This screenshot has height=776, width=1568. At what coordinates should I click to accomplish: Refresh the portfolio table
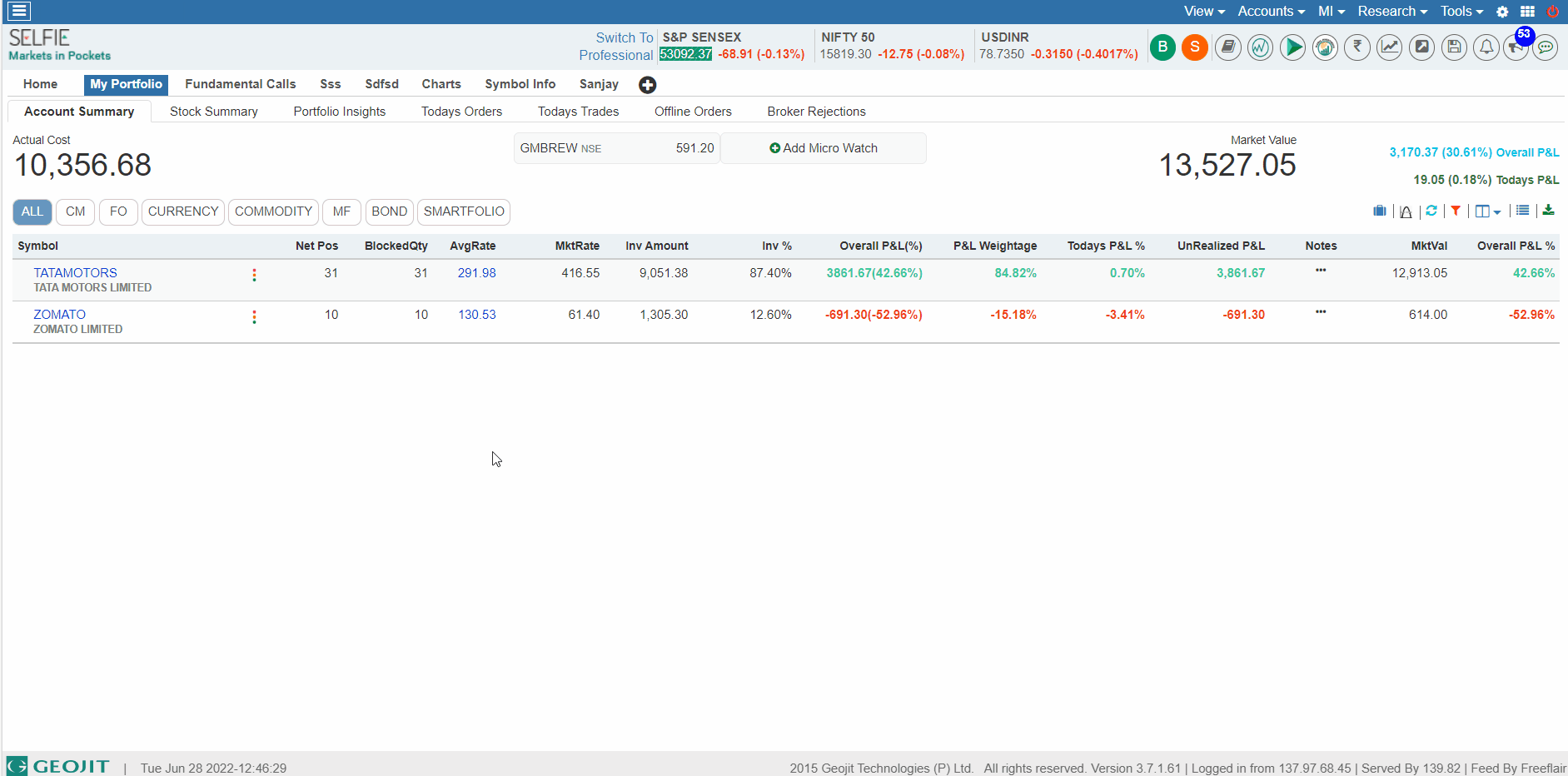coord(1431,211)
